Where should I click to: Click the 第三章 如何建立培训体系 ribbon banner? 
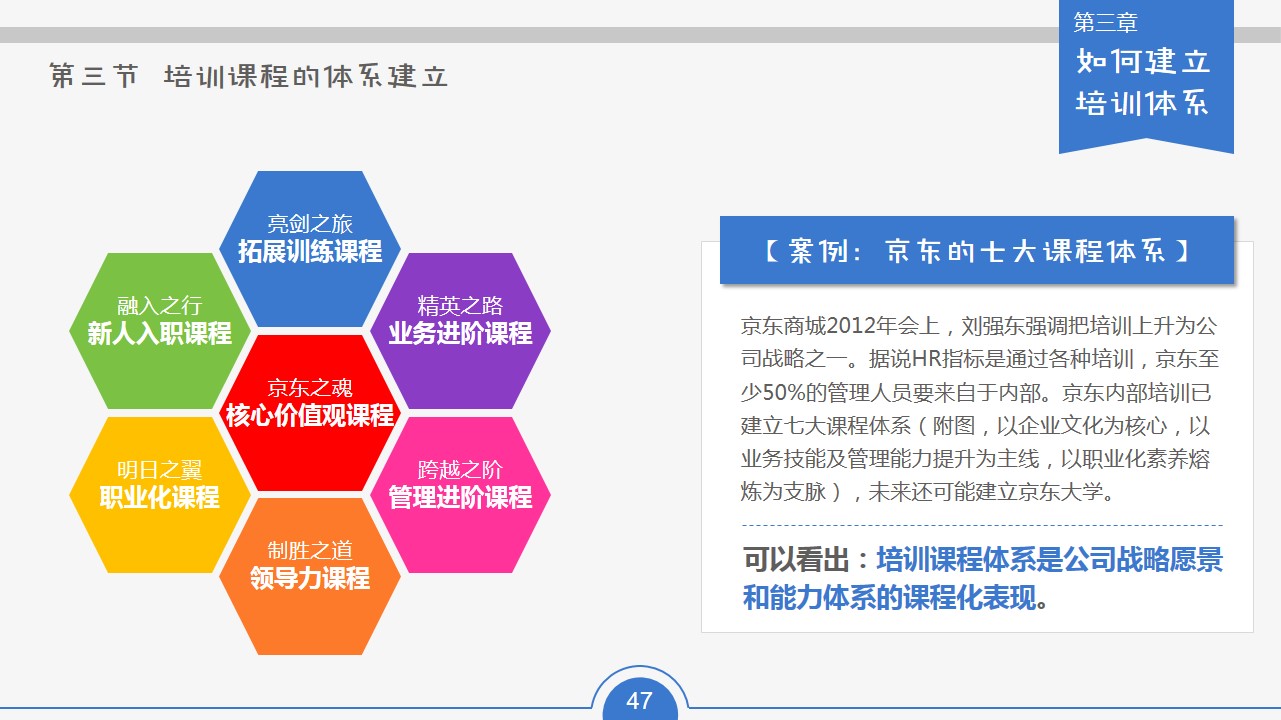point(1146,76)
